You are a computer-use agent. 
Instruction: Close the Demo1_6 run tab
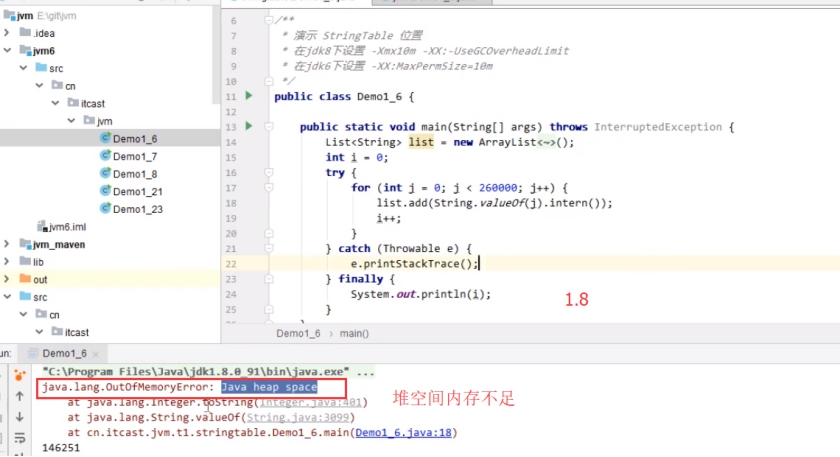pyautogui.click(x=95, y=354)
